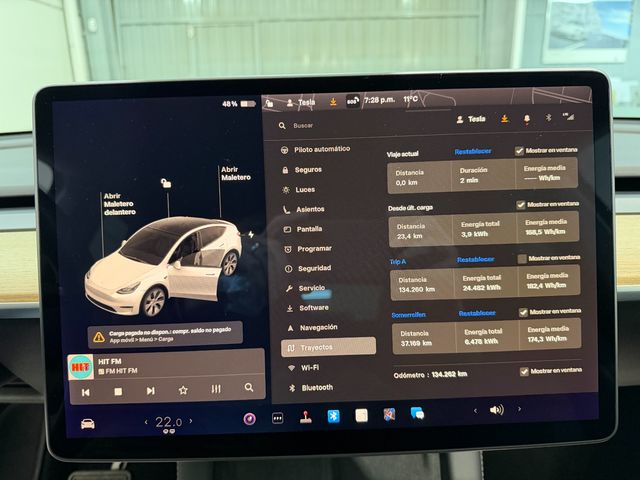
Task: Toggle Mostrar en ventana for Desde últ. carga
Action: point(520,204)
